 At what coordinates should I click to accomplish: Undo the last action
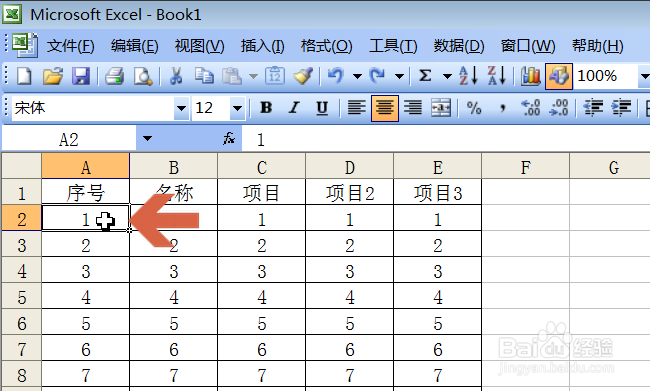[336, 76]
